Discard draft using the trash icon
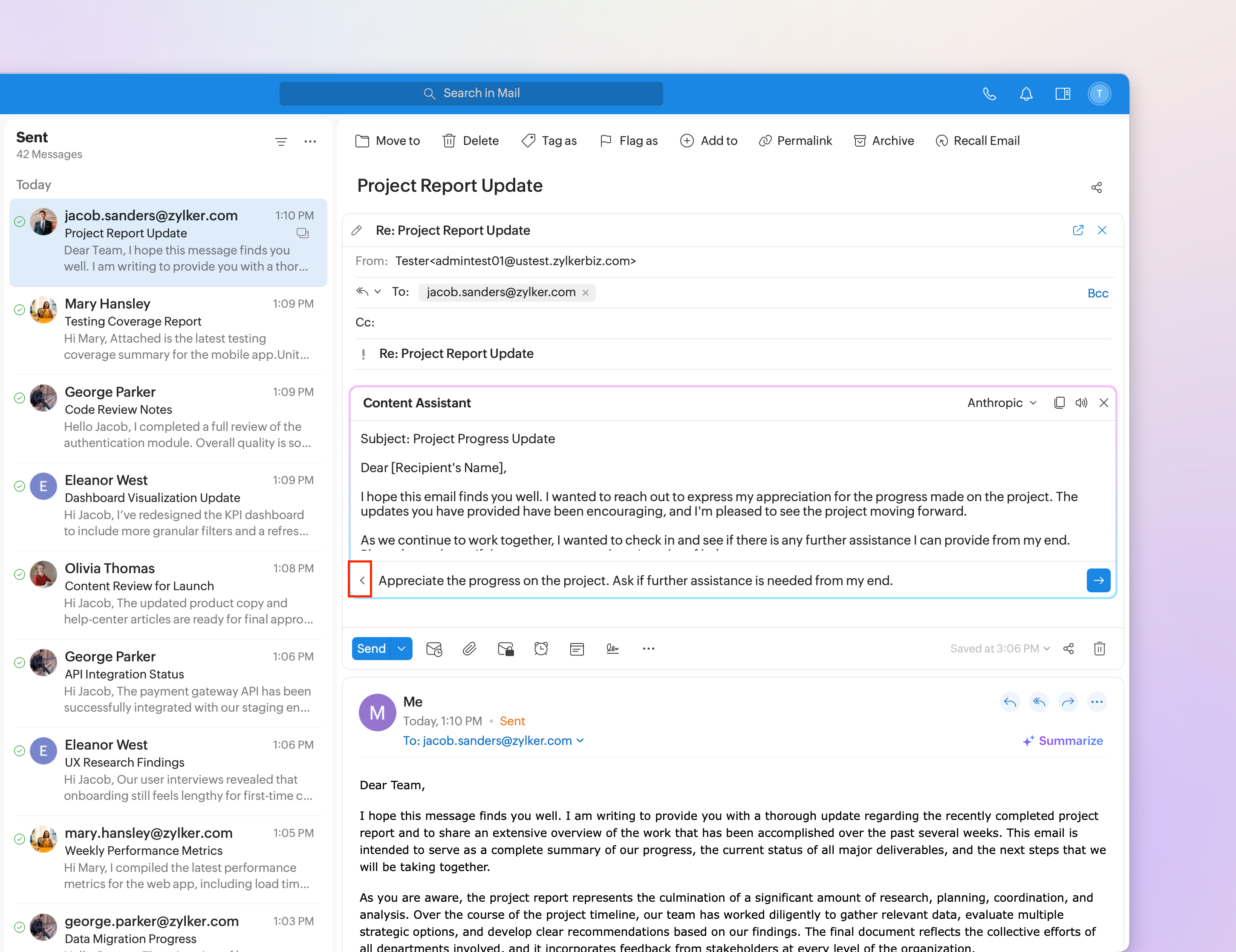The image size is (1236, 952). [x=1099, y=649]
